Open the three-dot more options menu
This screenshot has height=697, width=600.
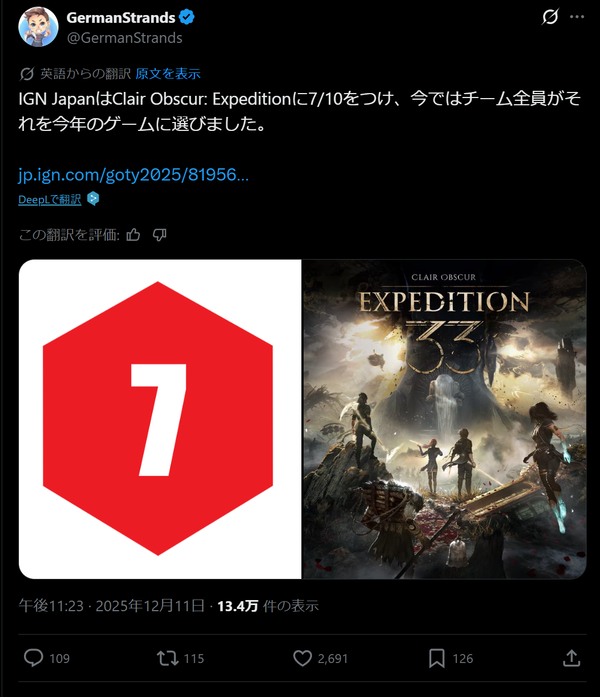click(x=577, y=17)
